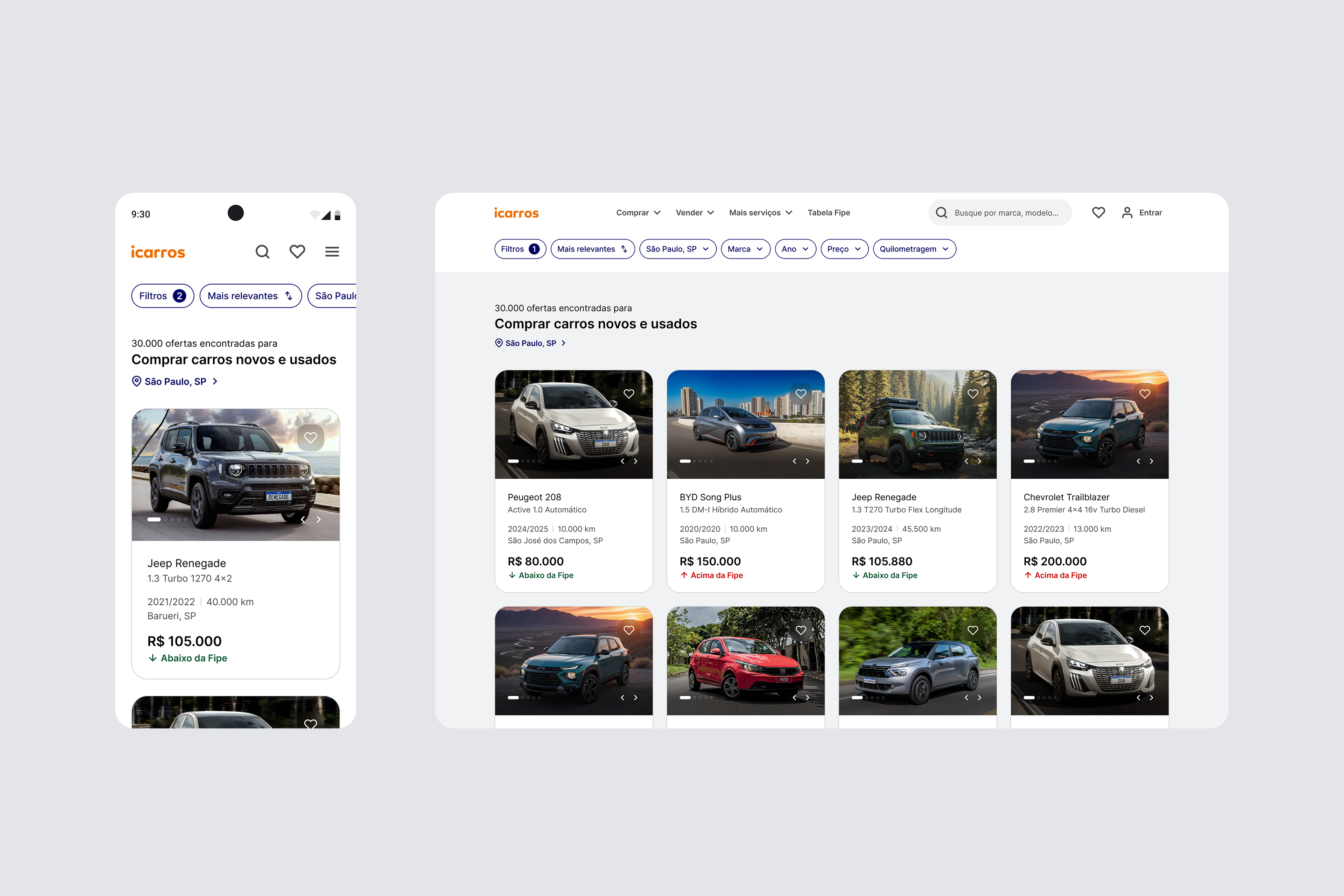The image size is (1344, 896).
Task: Next photo arrow on mobile Jeep Renegade
Action: (x=319, y=519)
